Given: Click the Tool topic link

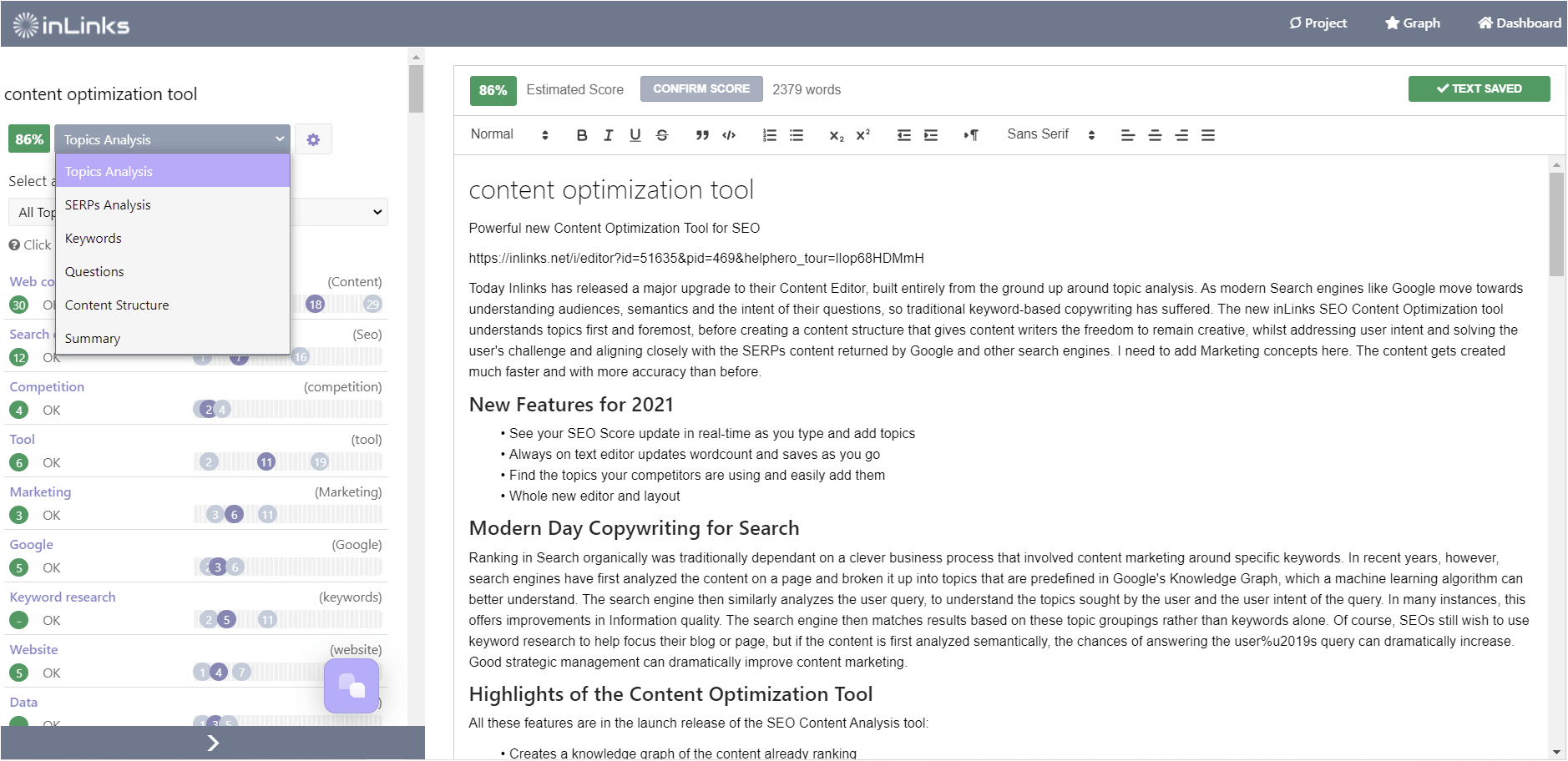Looking at the screenshot, I should pyautogui.click(x=23, y=439).
